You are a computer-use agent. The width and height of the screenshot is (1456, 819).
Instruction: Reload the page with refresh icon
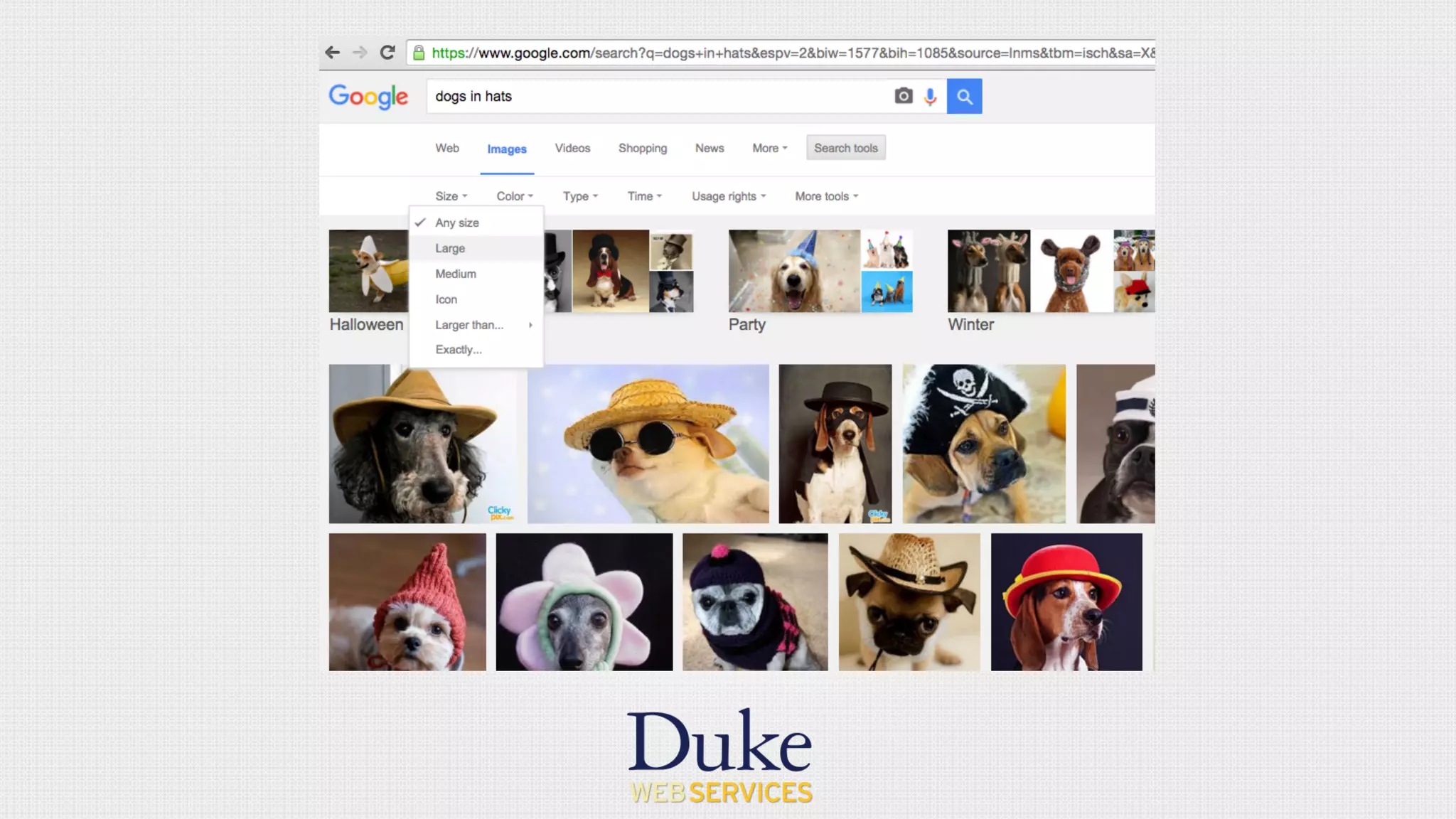(387, 53)
